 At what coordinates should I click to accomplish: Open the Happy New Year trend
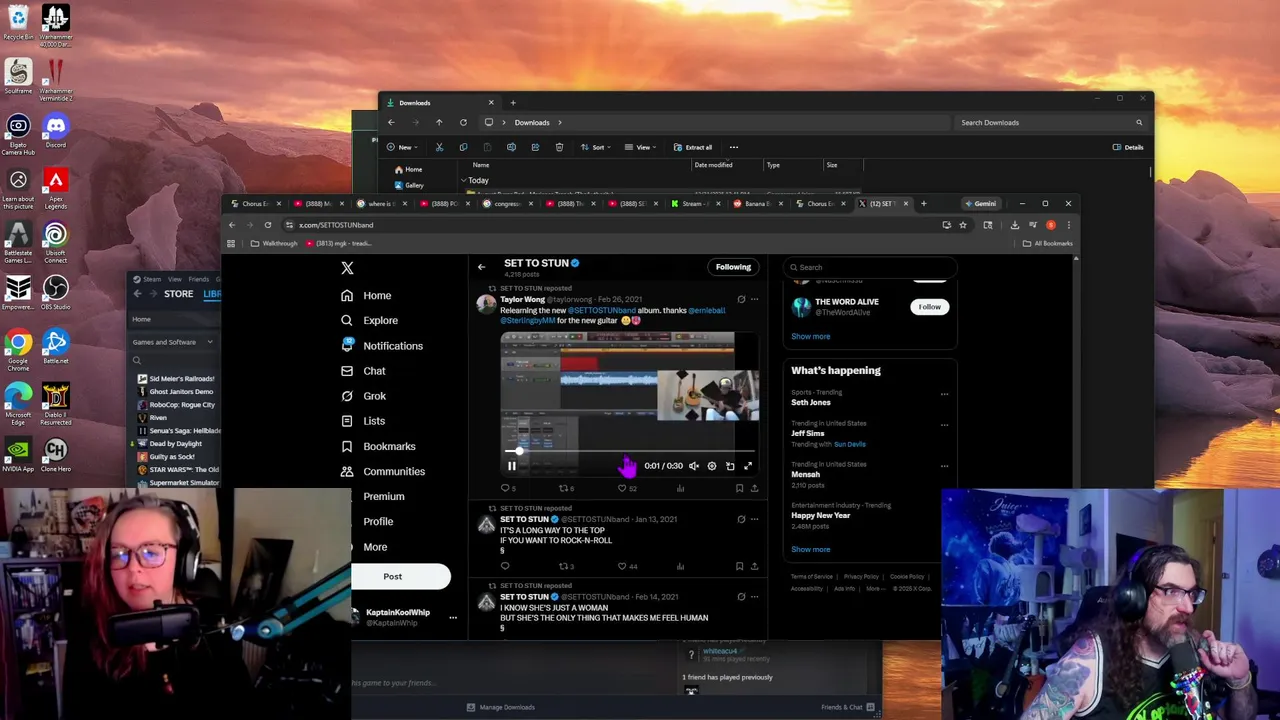pyautogui.click(x=820, y=515)
